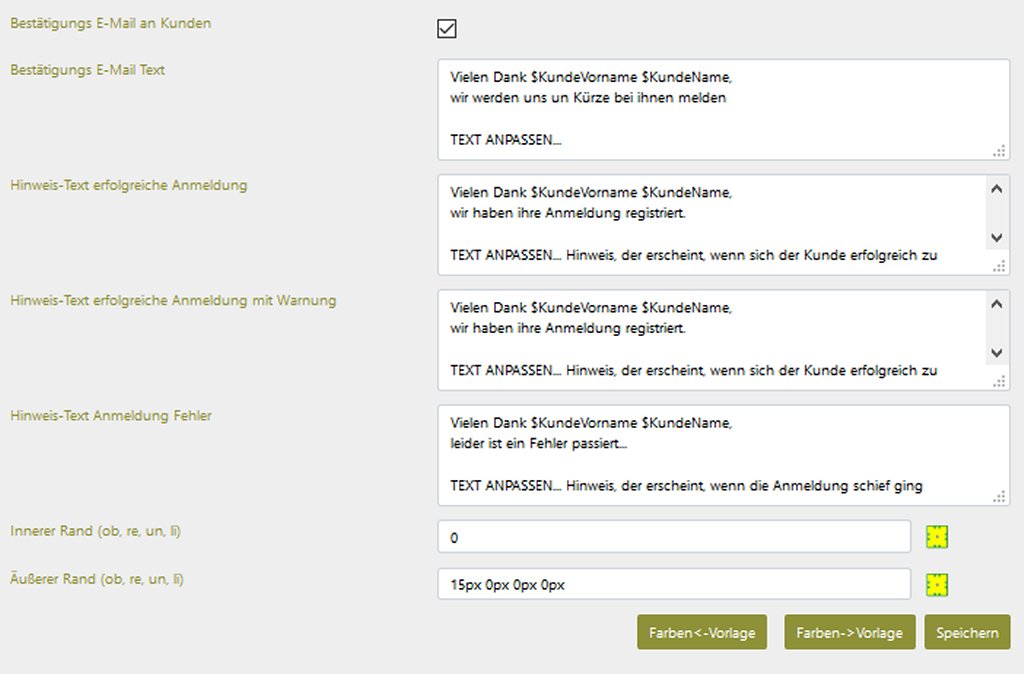Focus the Innerer Rand input field

click(673, 537)
